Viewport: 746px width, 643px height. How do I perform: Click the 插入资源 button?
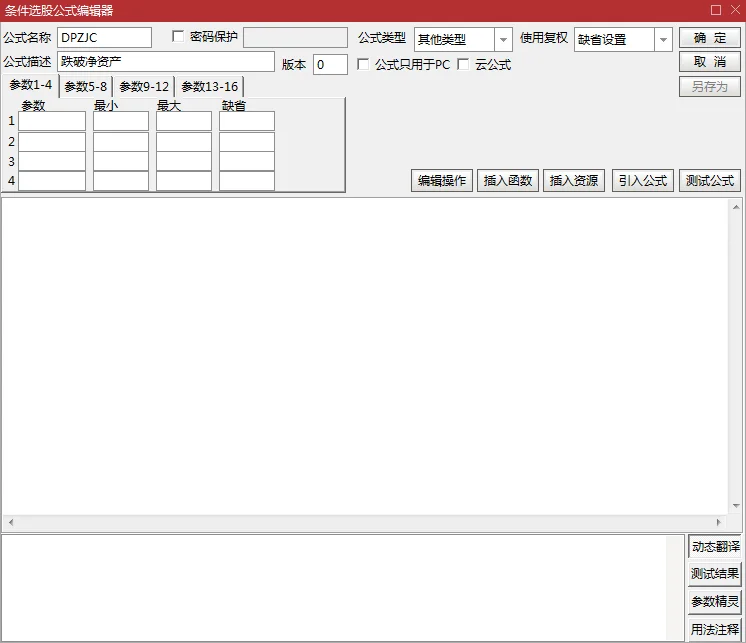tap(574, 181)
